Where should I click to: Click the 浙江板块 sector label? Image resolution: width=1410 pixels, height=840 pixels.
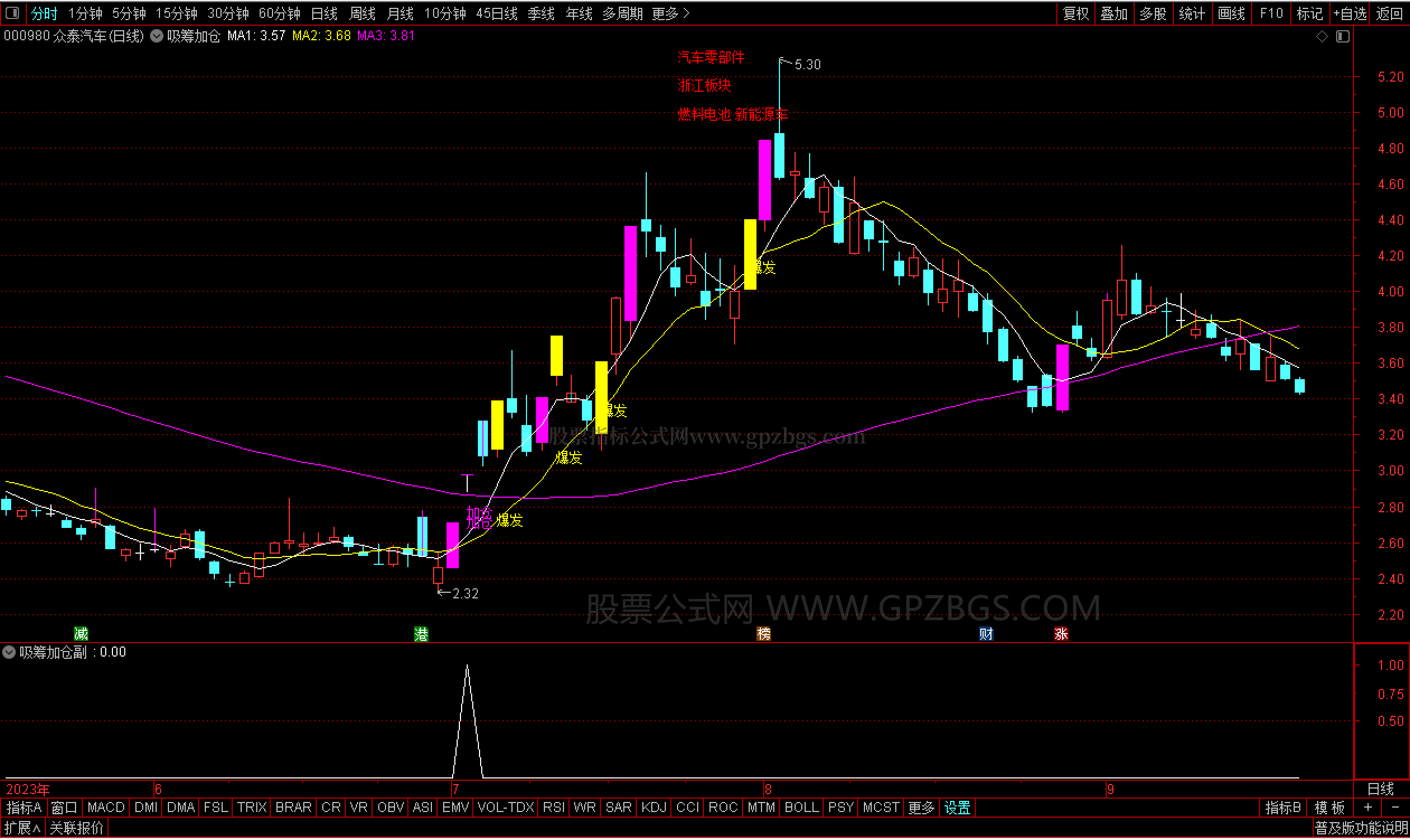pos(704,86)
